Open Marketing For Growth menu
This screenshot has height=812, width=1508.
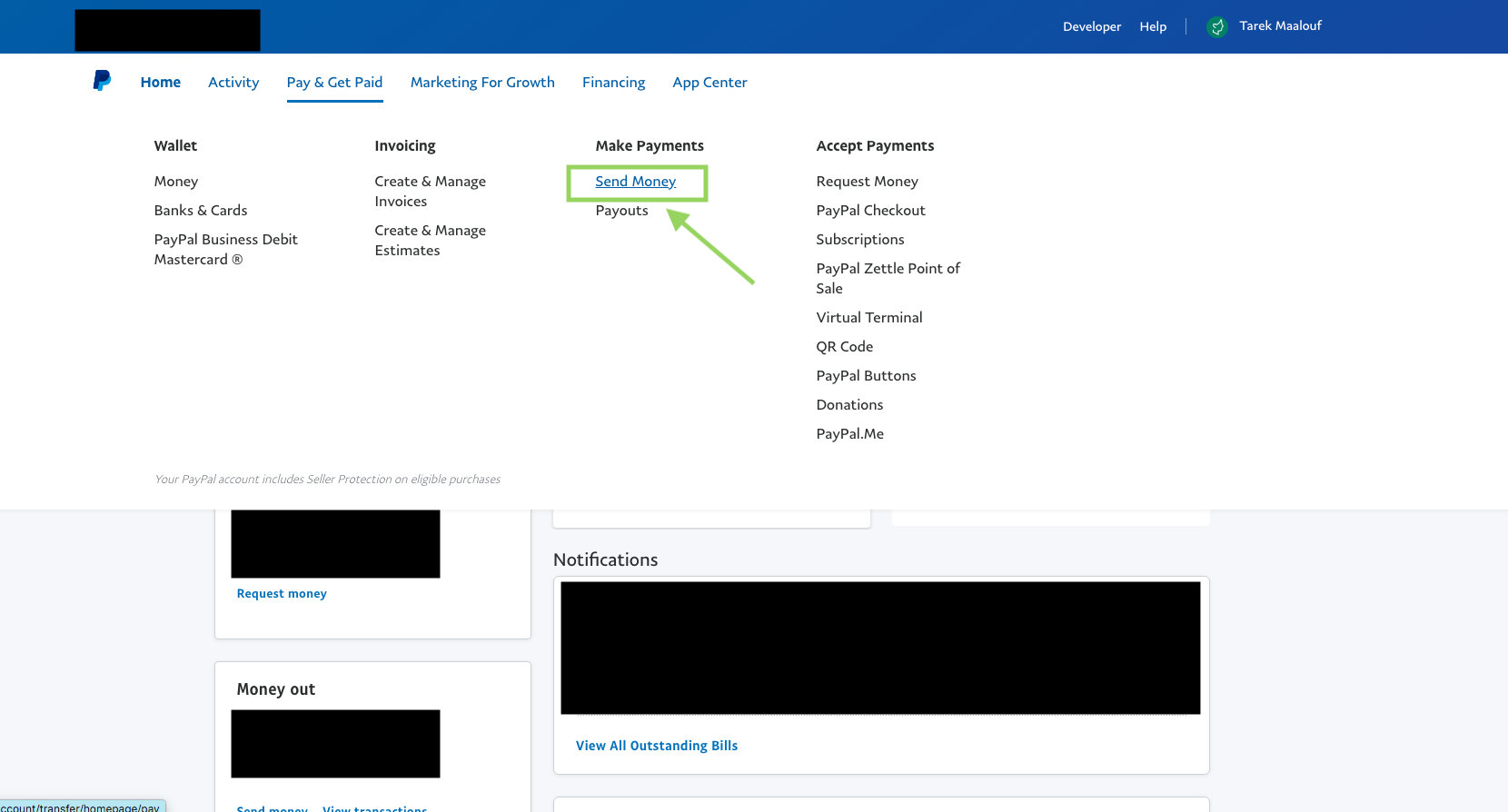[x=482, y=82]
